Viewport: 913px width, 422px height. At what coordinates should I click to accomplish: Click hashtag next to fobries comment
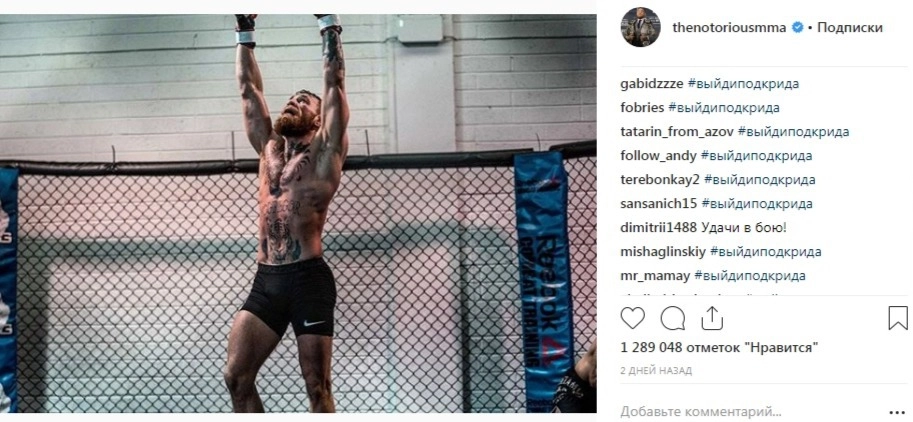[724, 108]
